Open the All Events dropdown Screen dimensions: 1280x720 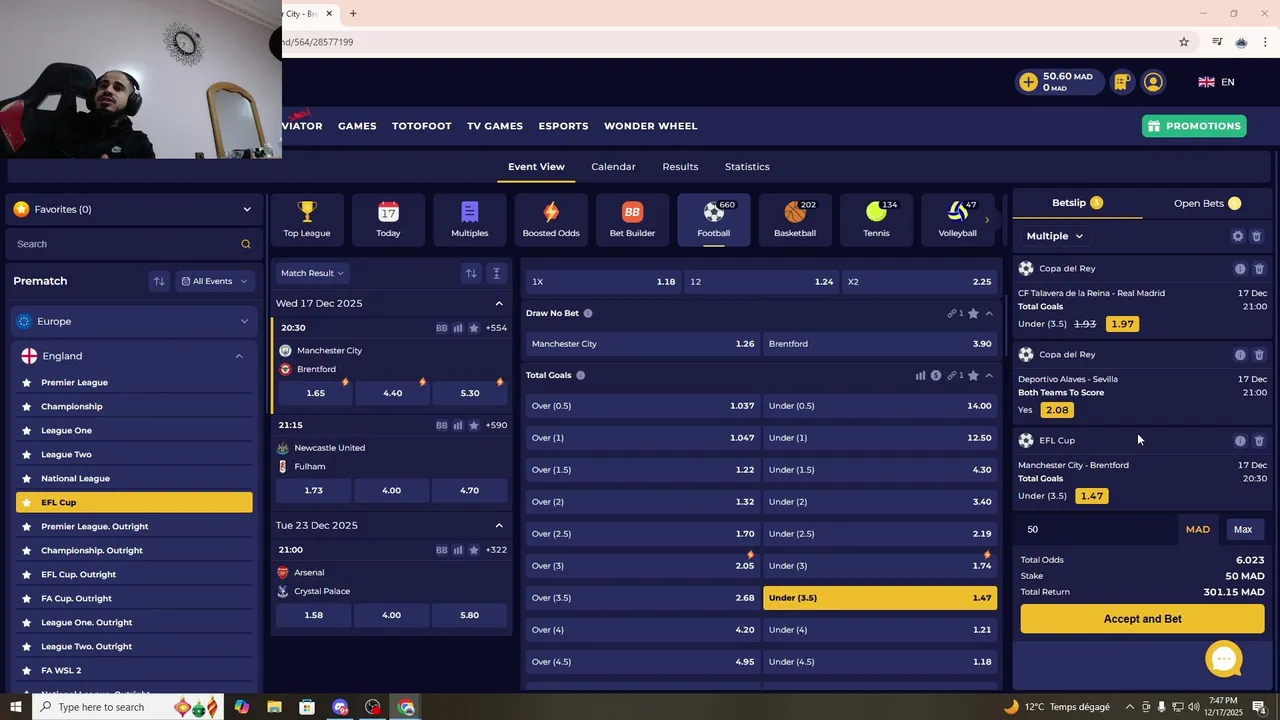click(x=215, y=281)
